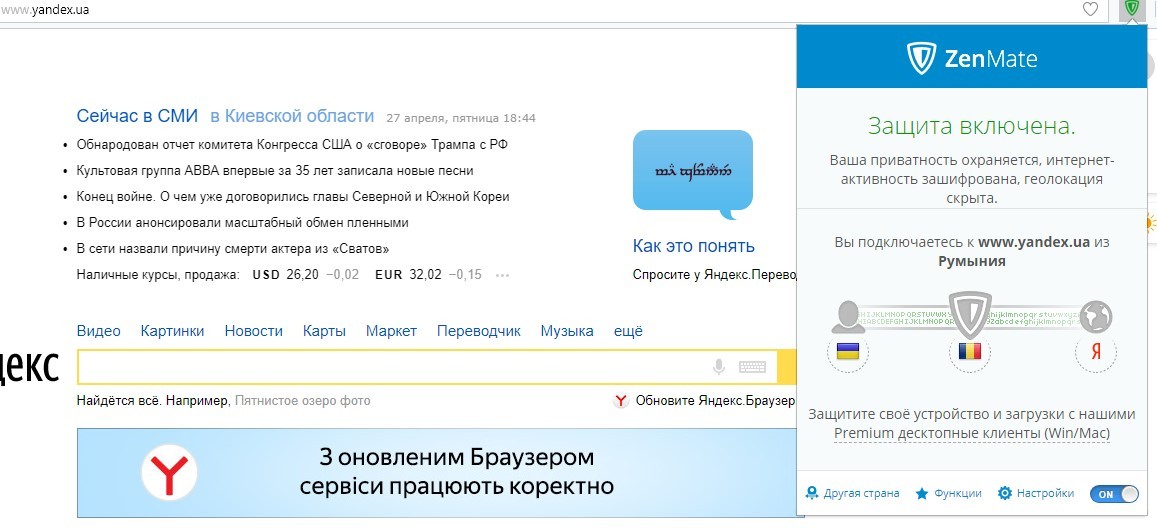The width and height of the screenshot is (1157, 528).
Task: Open news about Конгресса США report
Action: (292, 145)
